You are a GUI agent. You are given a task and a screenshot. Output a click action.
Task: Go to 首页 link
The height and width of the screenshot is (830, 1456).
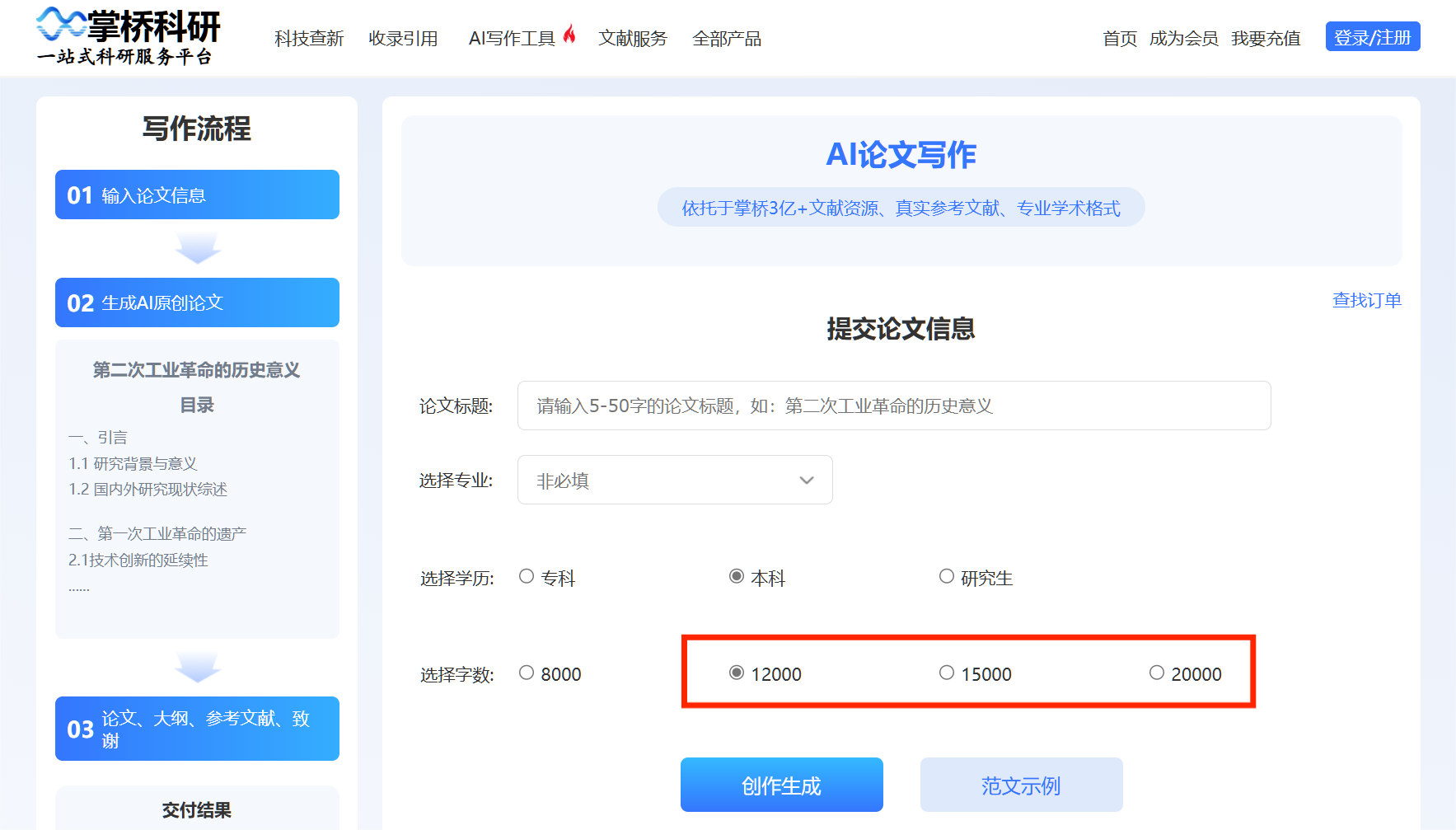[x=1120, y=39]
